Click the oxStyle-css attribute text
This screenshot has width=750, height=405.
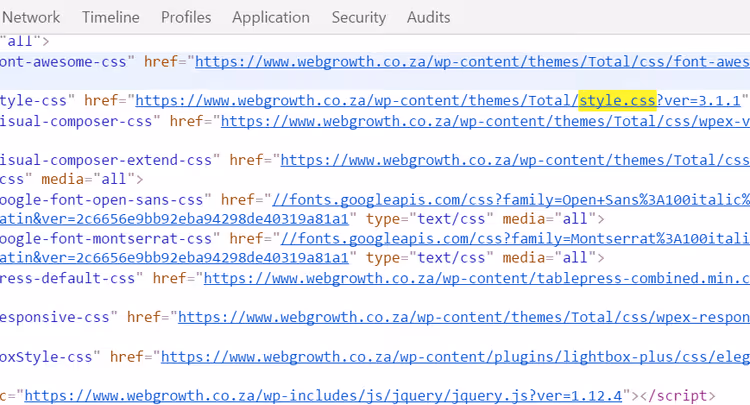coord(46,356)
